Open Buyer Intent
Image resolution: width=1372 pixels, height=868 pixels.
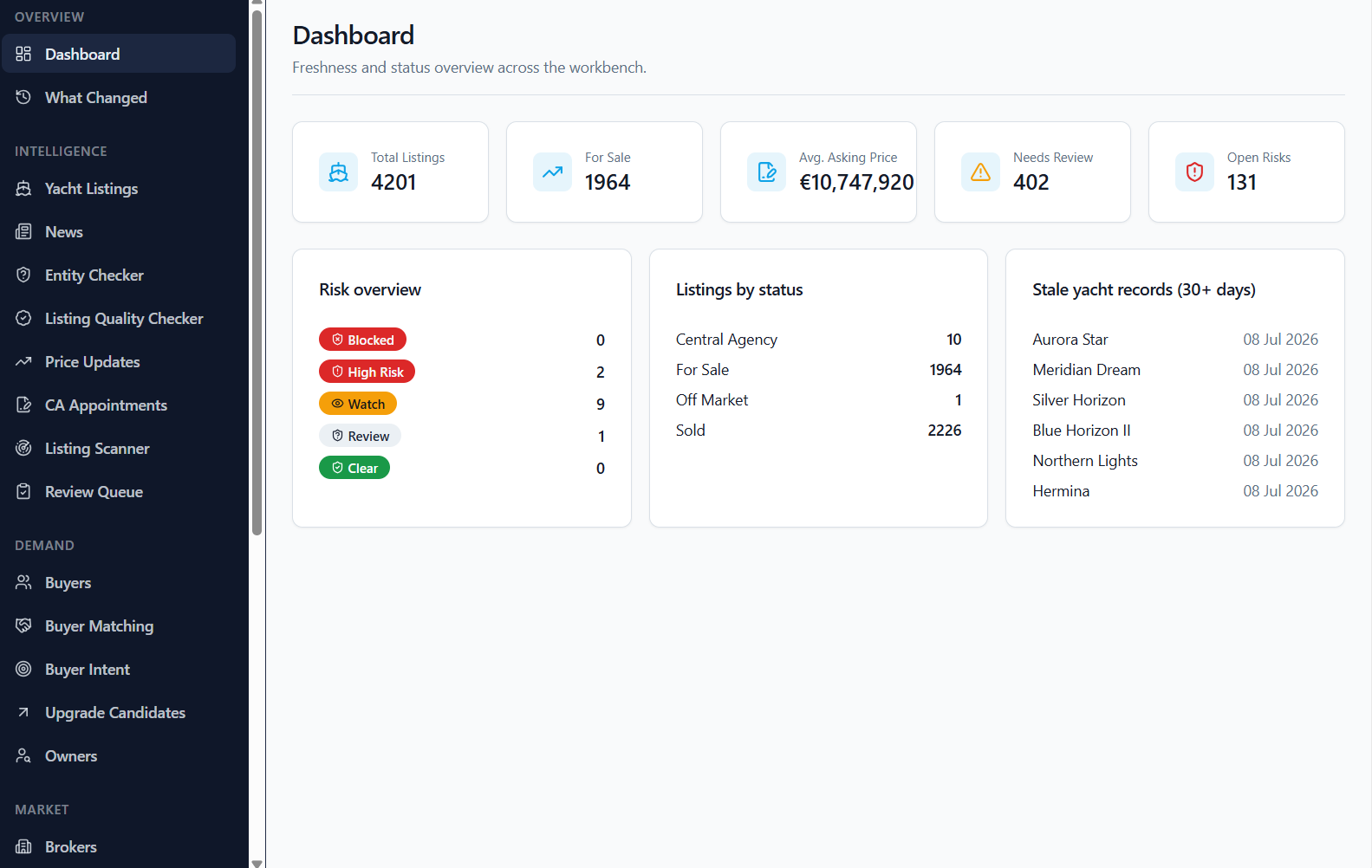(x=119, y=669)
